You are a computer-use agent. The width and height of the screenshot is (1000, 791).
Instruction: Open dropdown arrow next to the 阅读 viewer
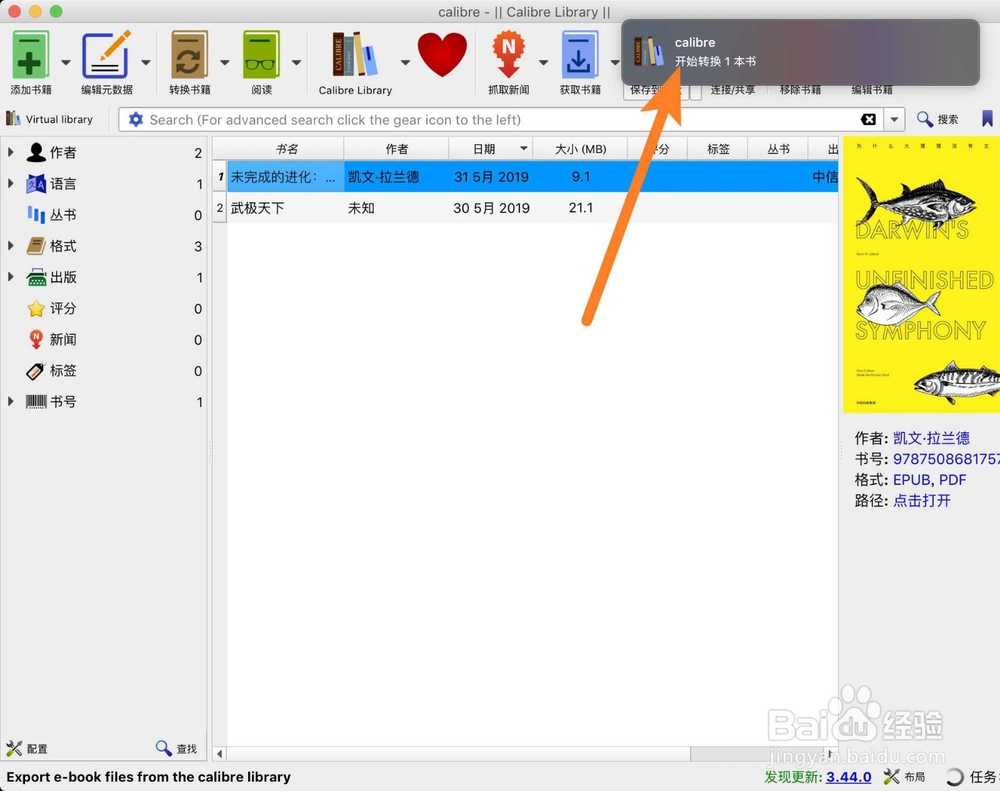click(297, 63)
